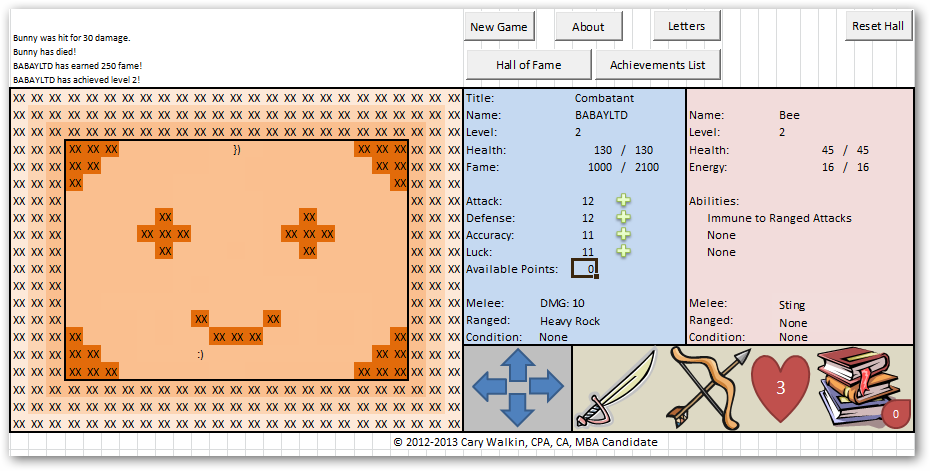
Task: Increase Defense with its green plus
Action: (x=623, y=218)
